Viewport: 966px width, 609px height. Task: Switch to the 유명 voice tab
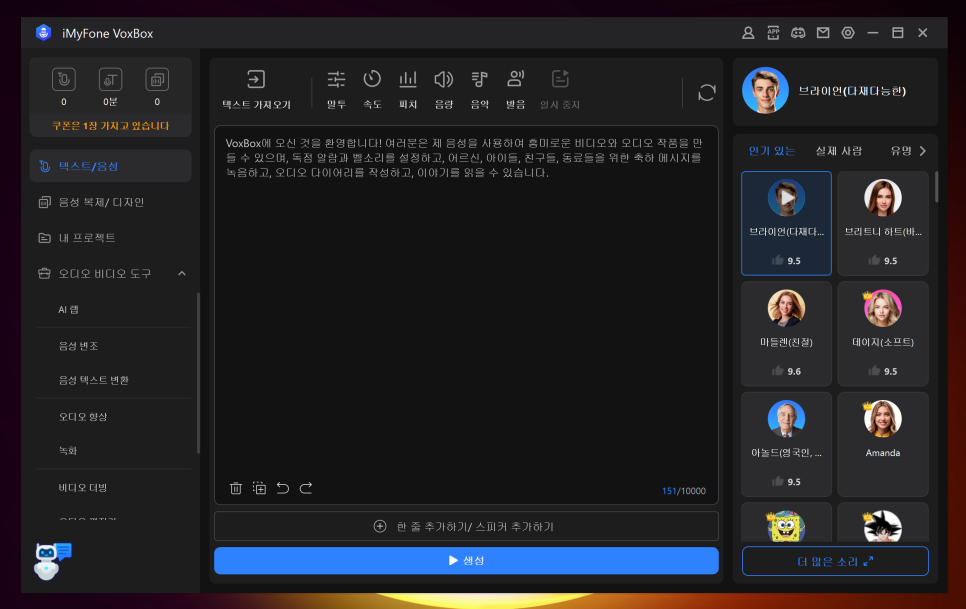[901, 151]
